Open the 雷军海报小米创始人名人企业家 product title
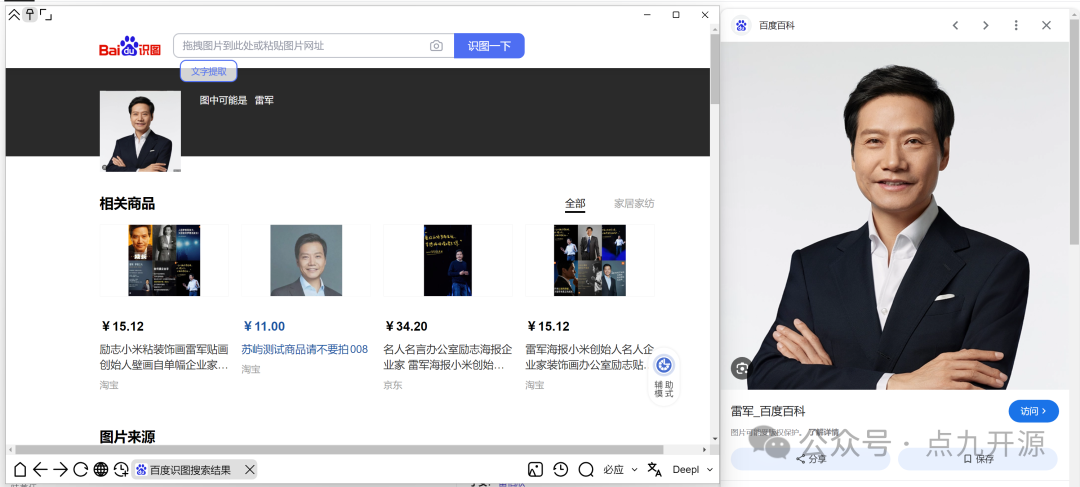This screenshot has height=487, width=1080. coord(590,357)
